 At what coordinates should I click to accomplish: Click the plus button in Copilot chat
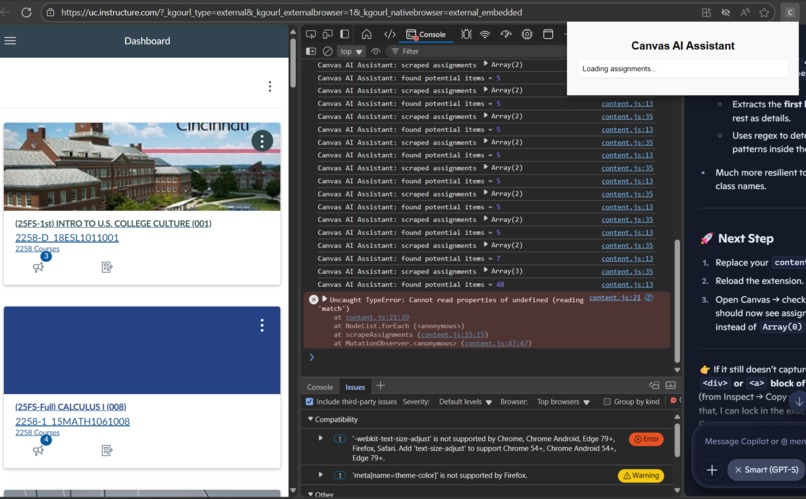pos(712,470)
